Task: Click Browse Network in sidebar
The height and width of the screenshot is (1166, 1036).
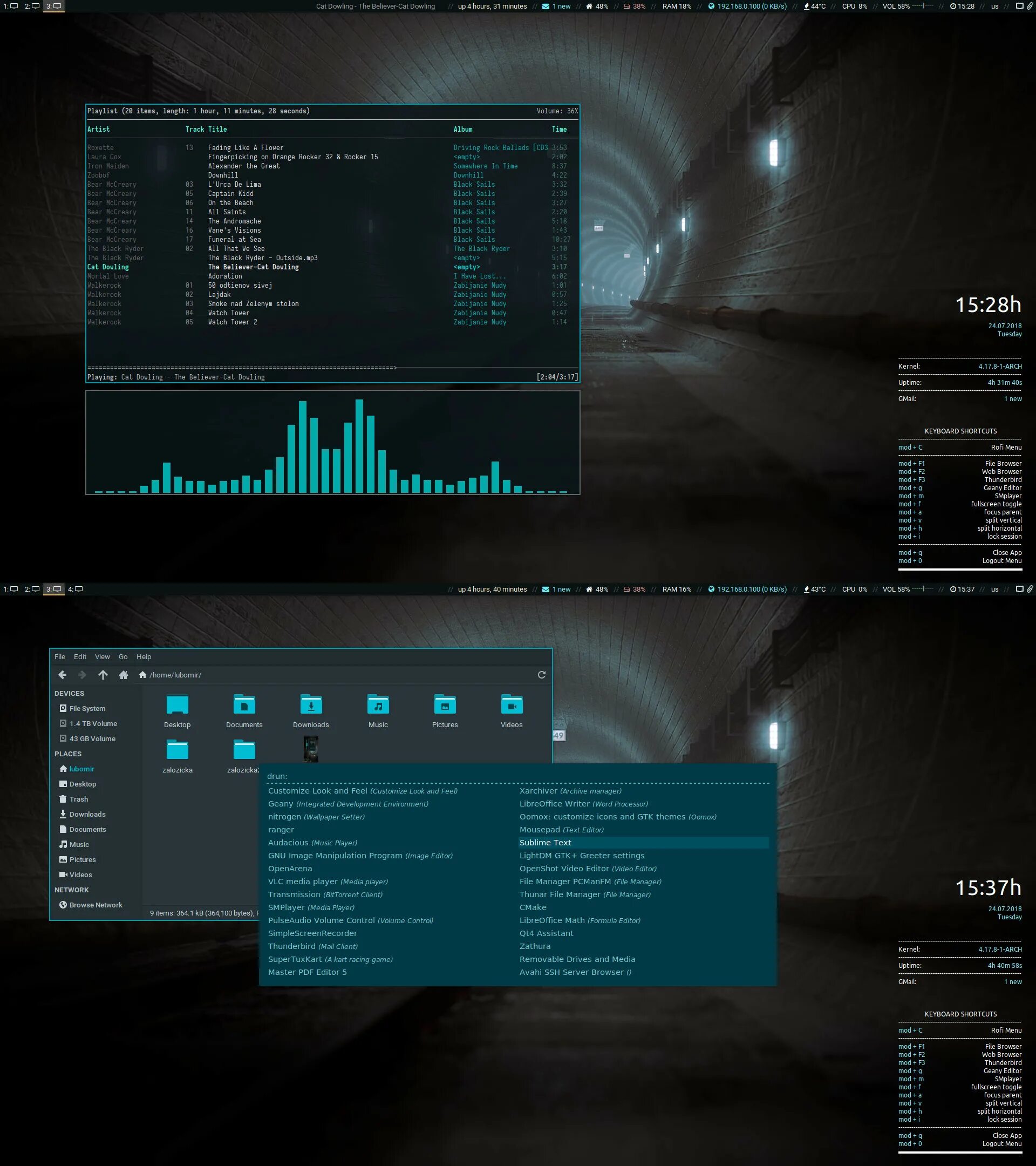Action: tap(95, 905)
